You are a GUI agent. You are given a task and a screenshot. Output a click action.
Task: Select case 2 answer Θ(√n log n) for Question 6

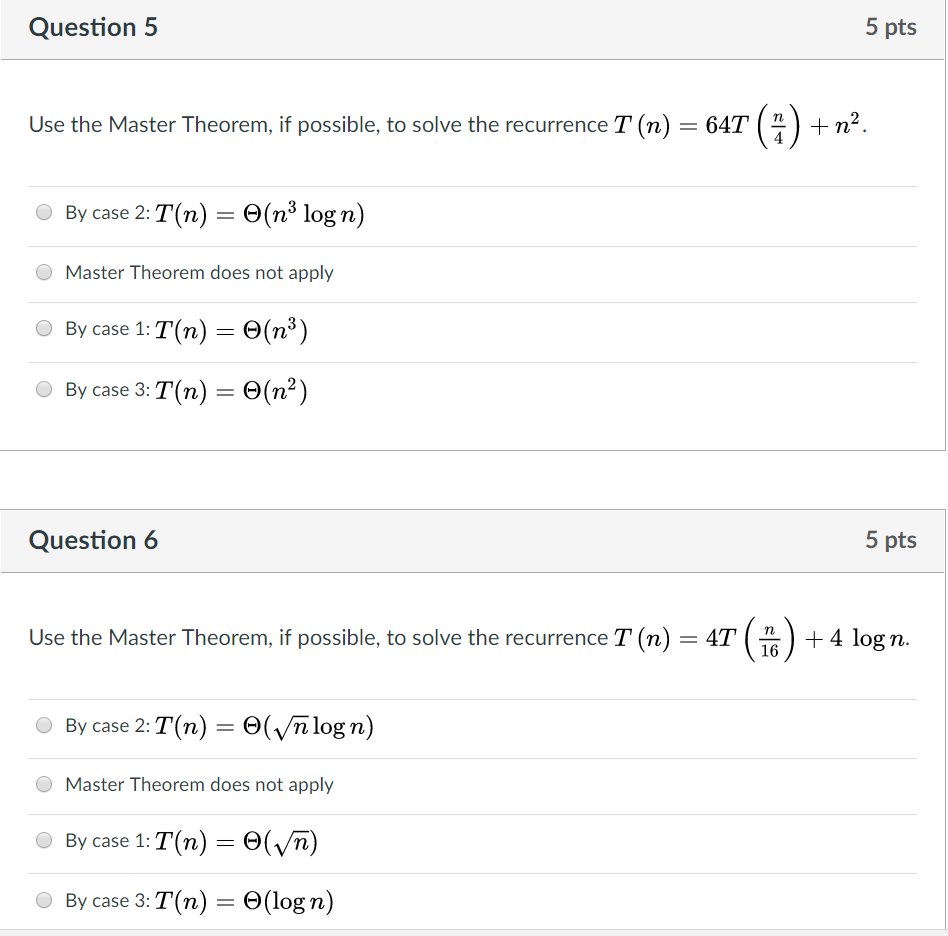click(44, 725)
